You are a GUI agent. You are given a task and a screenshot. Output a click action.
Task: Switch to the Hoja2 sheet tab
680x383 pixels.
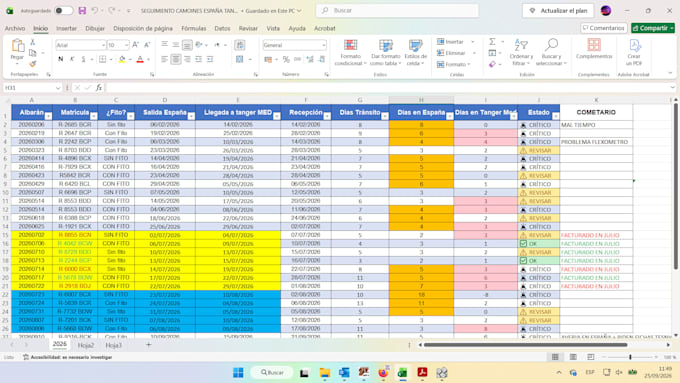tap(85, 345)
